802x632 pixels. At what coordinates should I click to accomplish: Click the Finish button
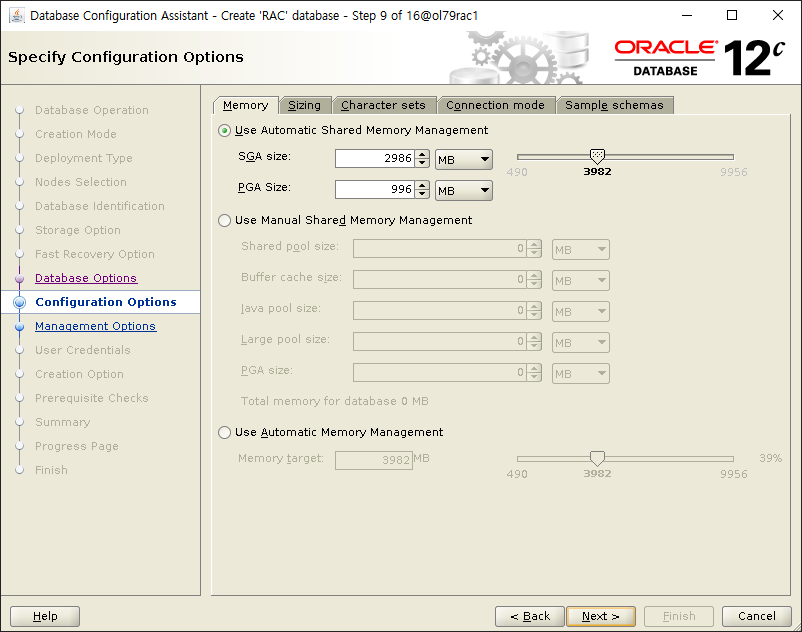pyautogui.click(x=679, y=616)
